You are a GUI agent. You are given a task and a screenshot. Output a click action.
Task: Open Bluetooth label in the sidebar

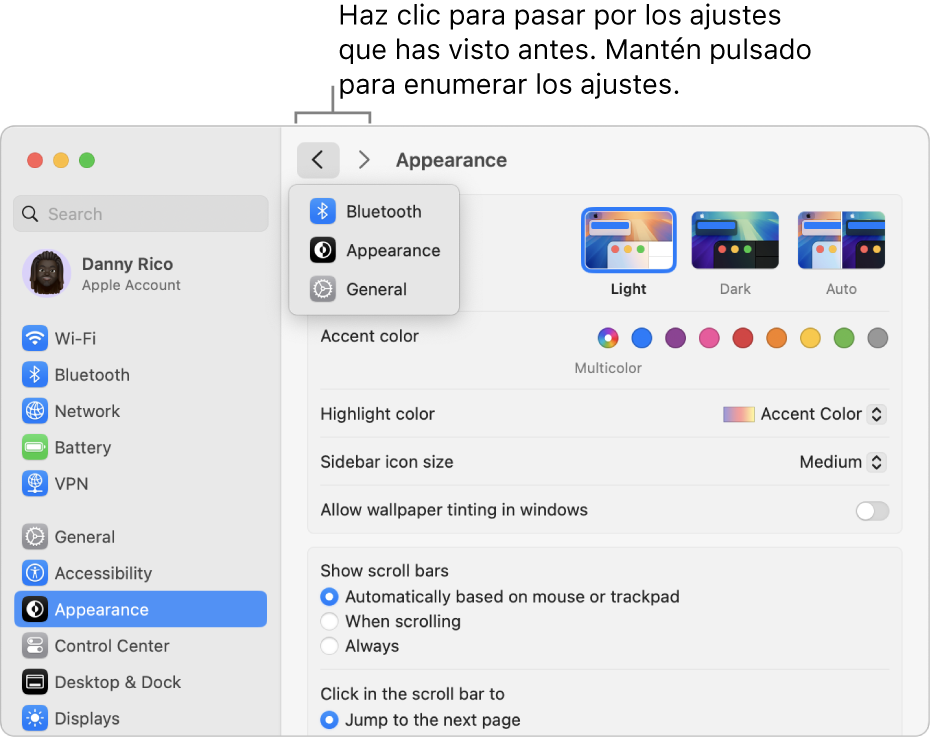92,375
